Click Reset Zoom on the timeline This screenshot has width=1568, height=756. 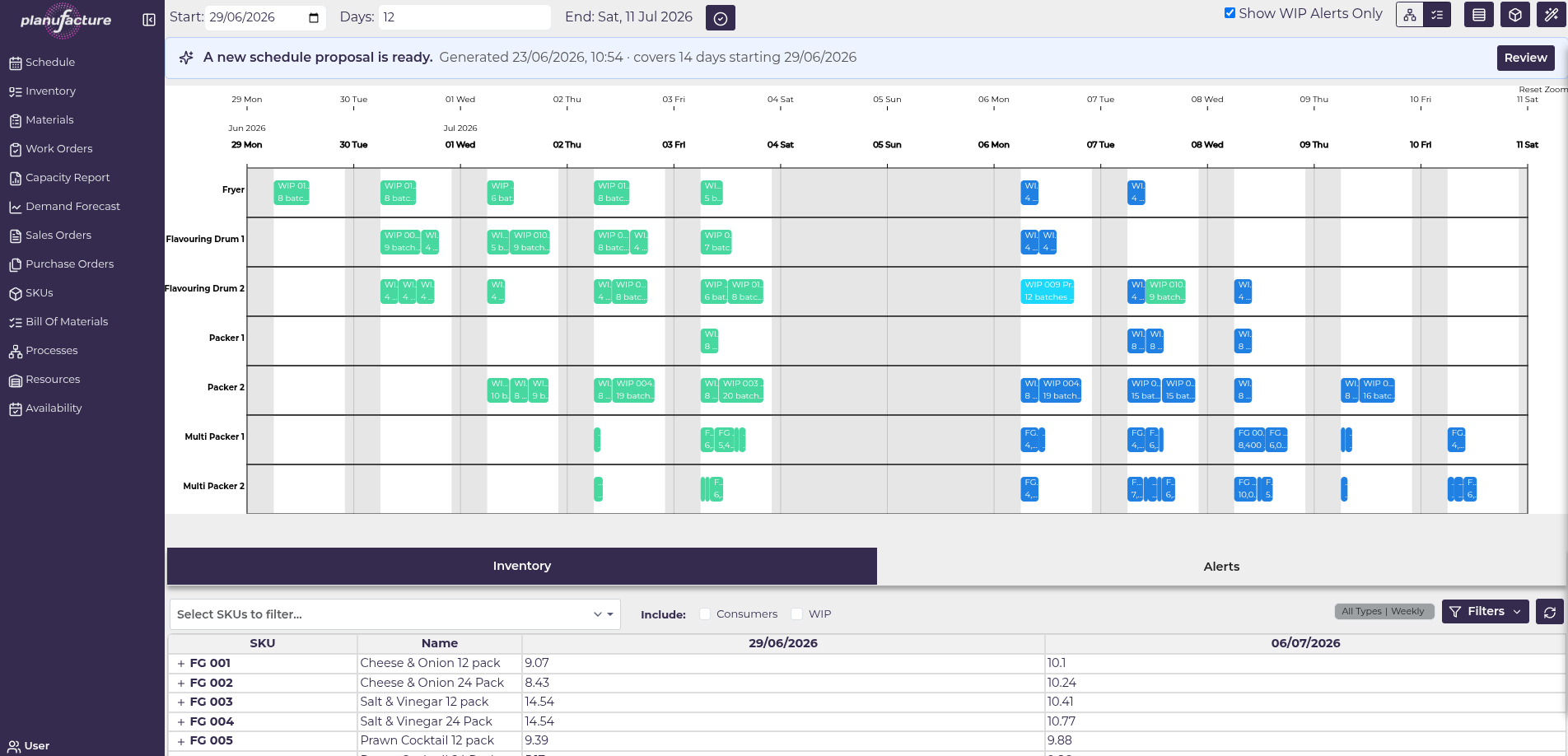click(1542, 89)
